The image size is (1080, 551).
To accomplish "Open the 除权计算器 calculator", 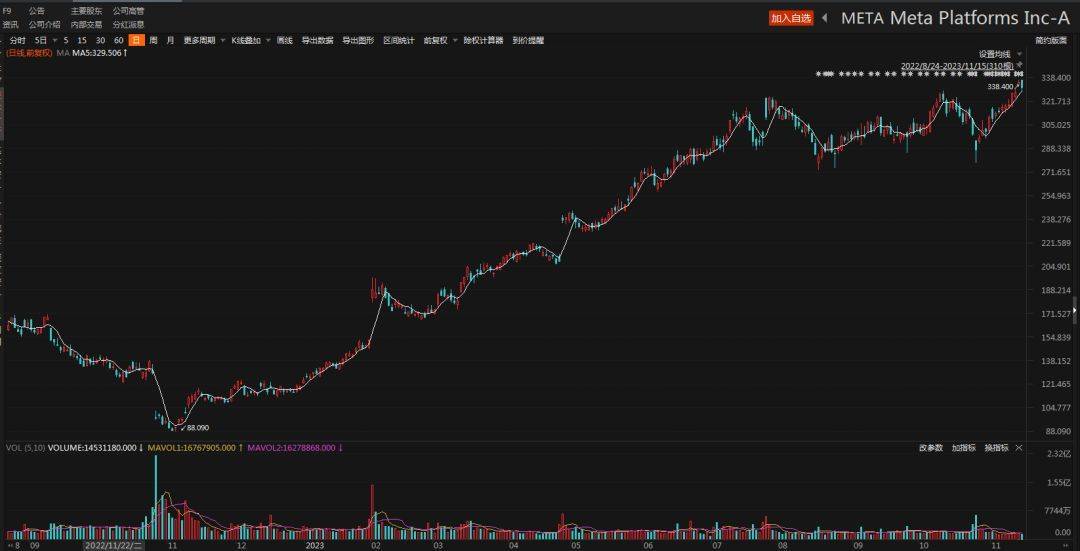I will (483, 40).
